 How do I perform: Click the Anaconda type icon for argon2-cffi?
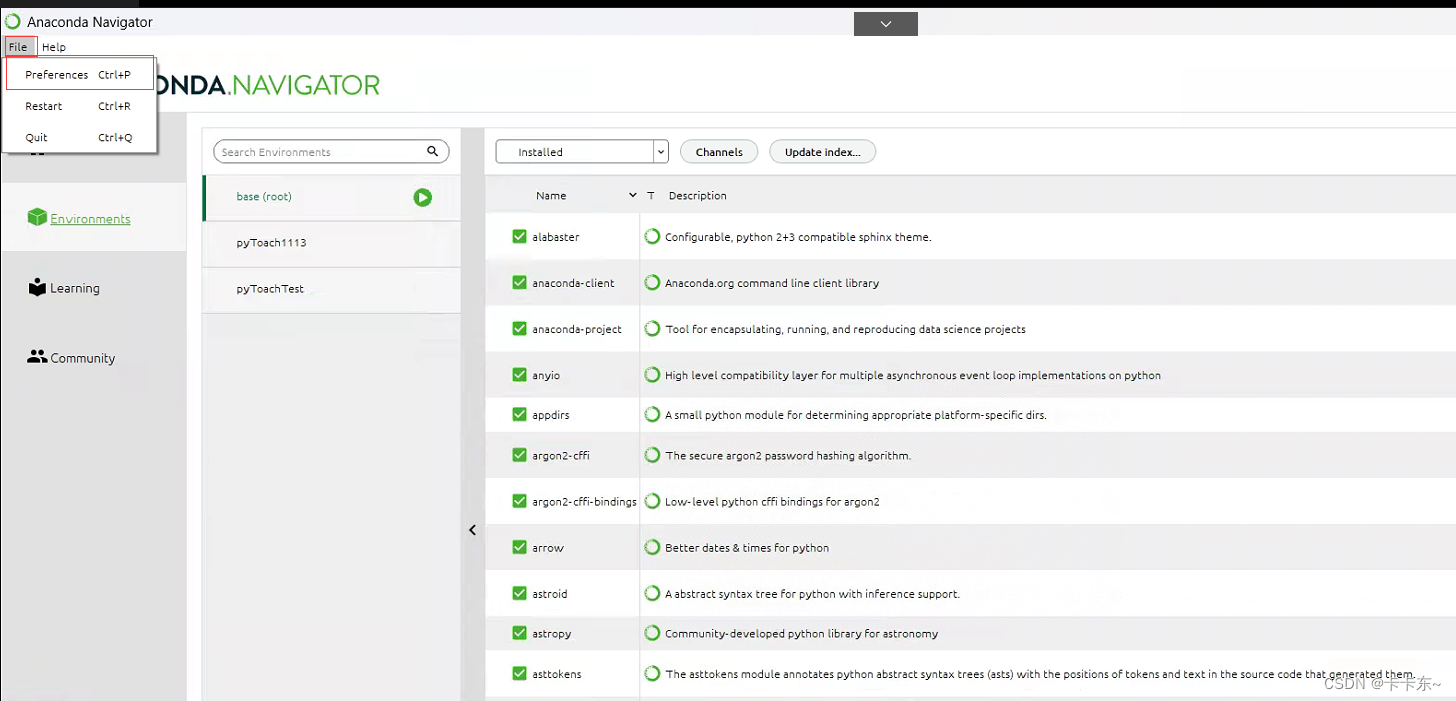(x=652, y=455)
